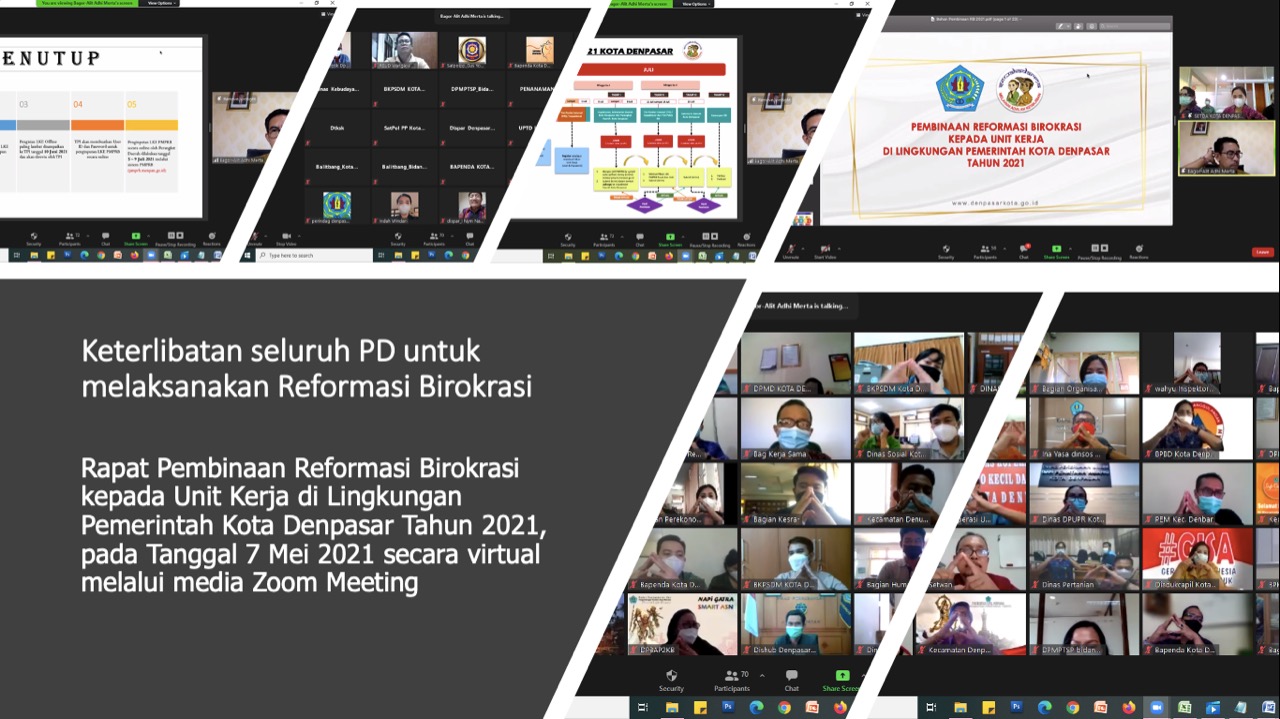Select the Bag Kerja Sama video tile

[795, 428]
